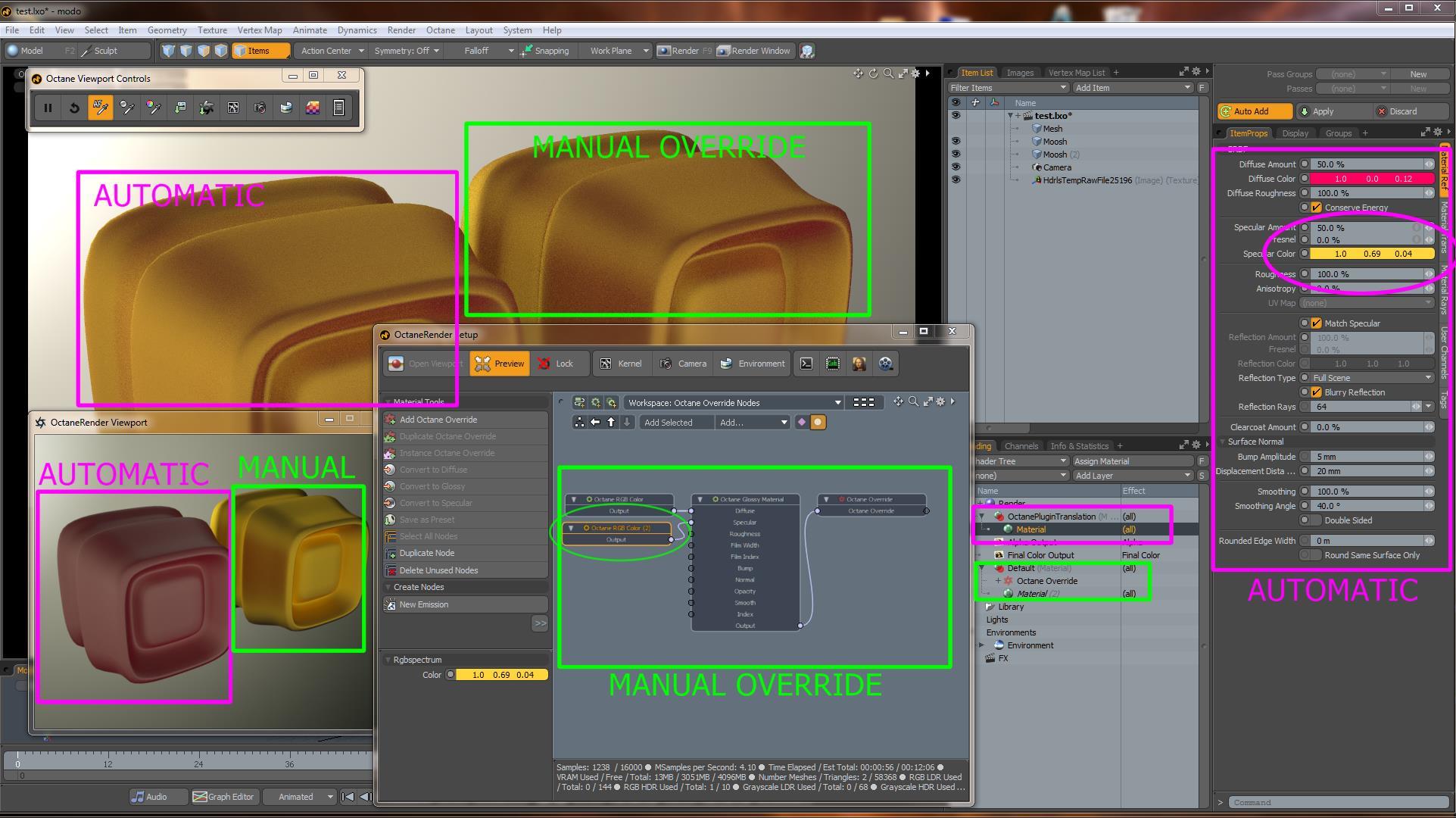Screen dimensions: 1456x818
Task: Click the Command input field
Action: (x=1337, y=802)
